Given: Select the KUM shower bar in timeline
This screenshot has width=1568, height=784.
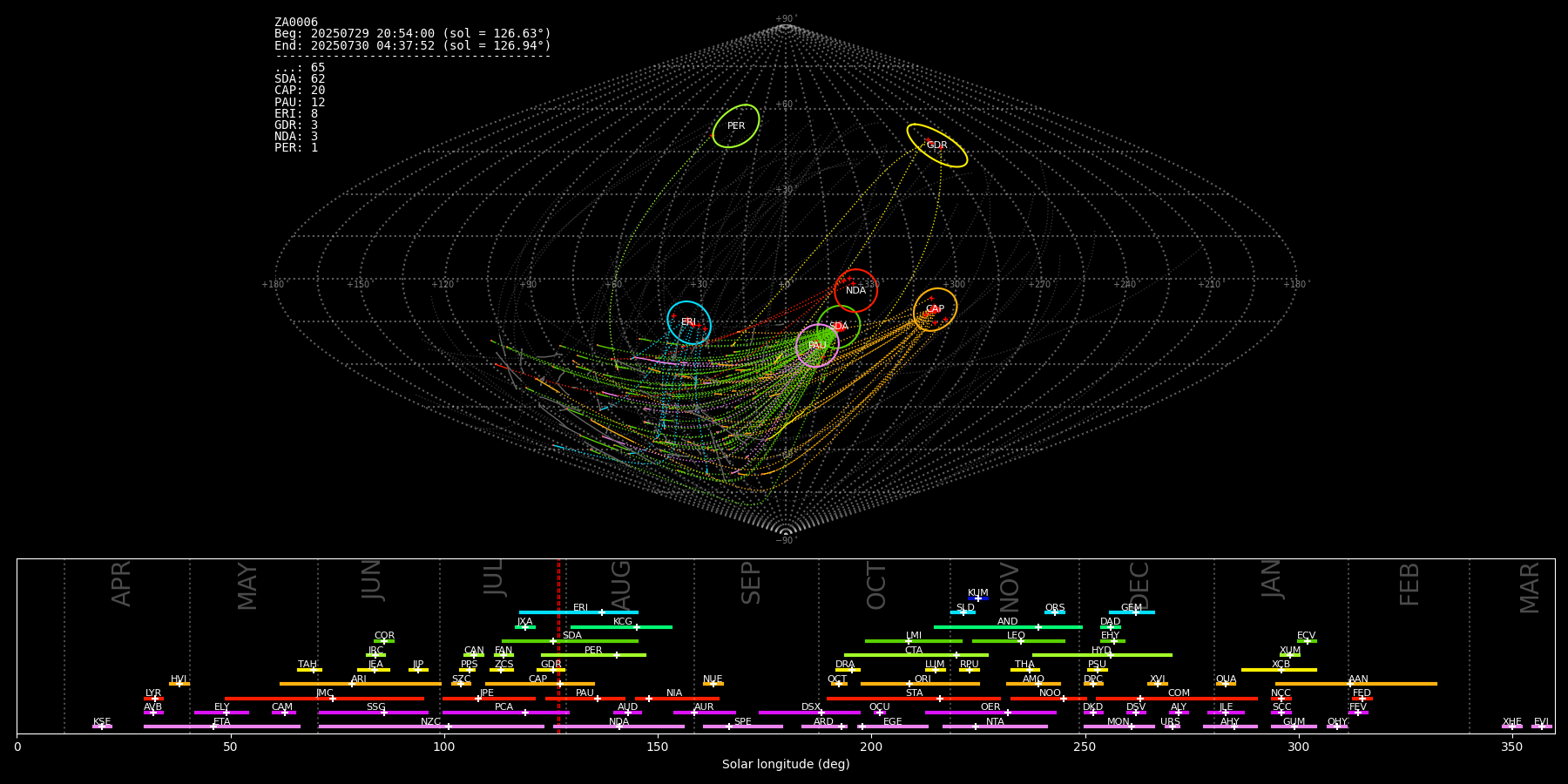Looking at the screenshot, I should click(x=978, y=598).
